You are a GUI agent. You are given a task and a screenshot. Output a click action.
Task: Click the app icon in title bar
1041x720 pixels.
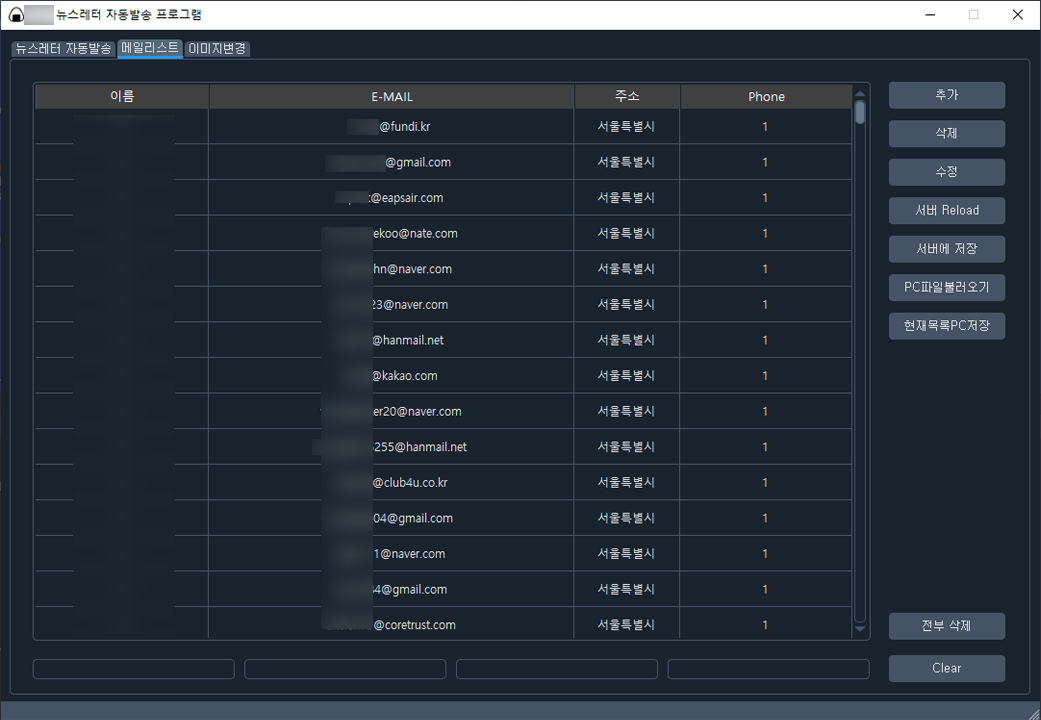(x=16, y=15)
